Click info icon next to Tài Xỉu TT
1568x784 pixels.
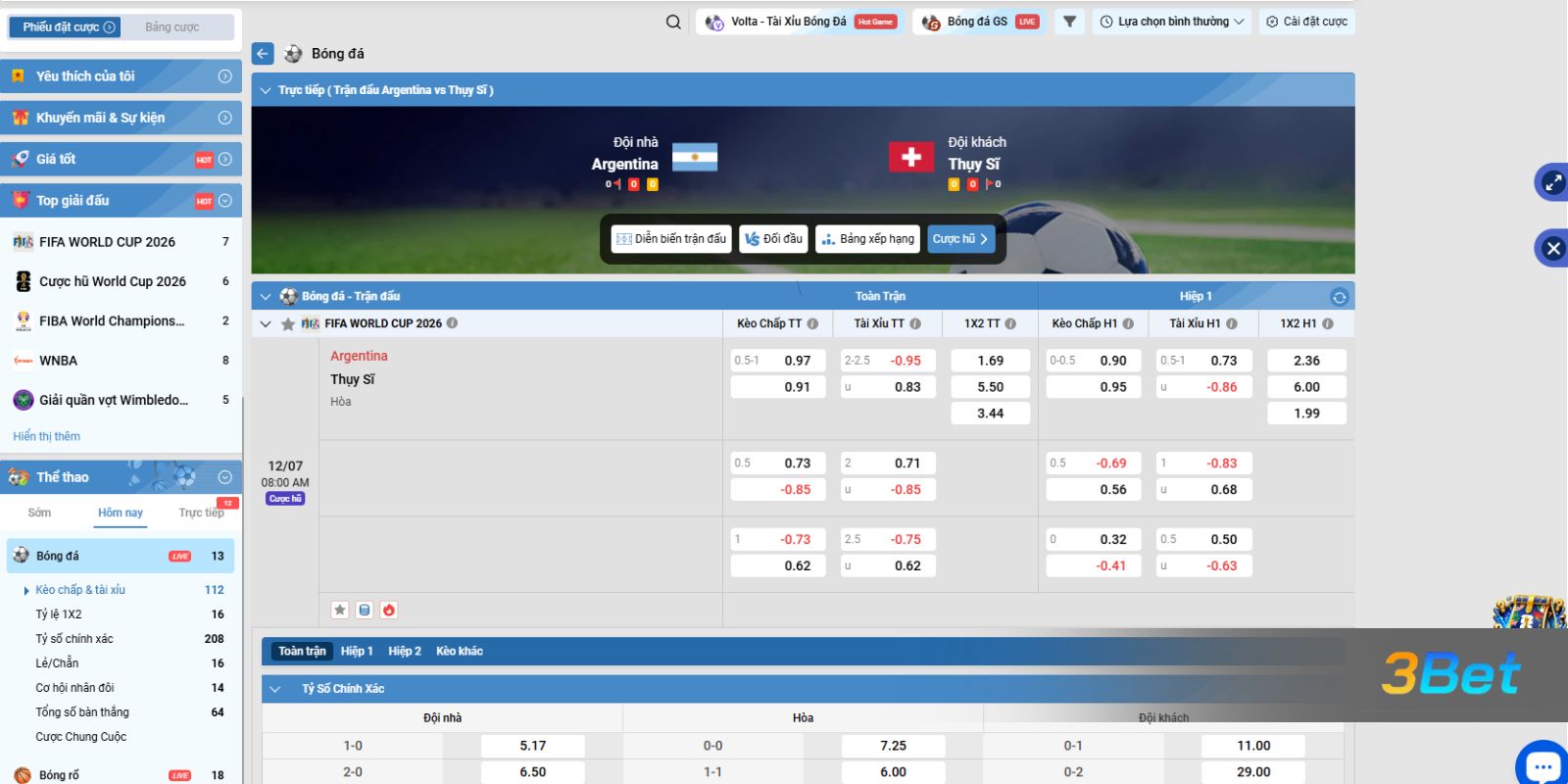915,323
